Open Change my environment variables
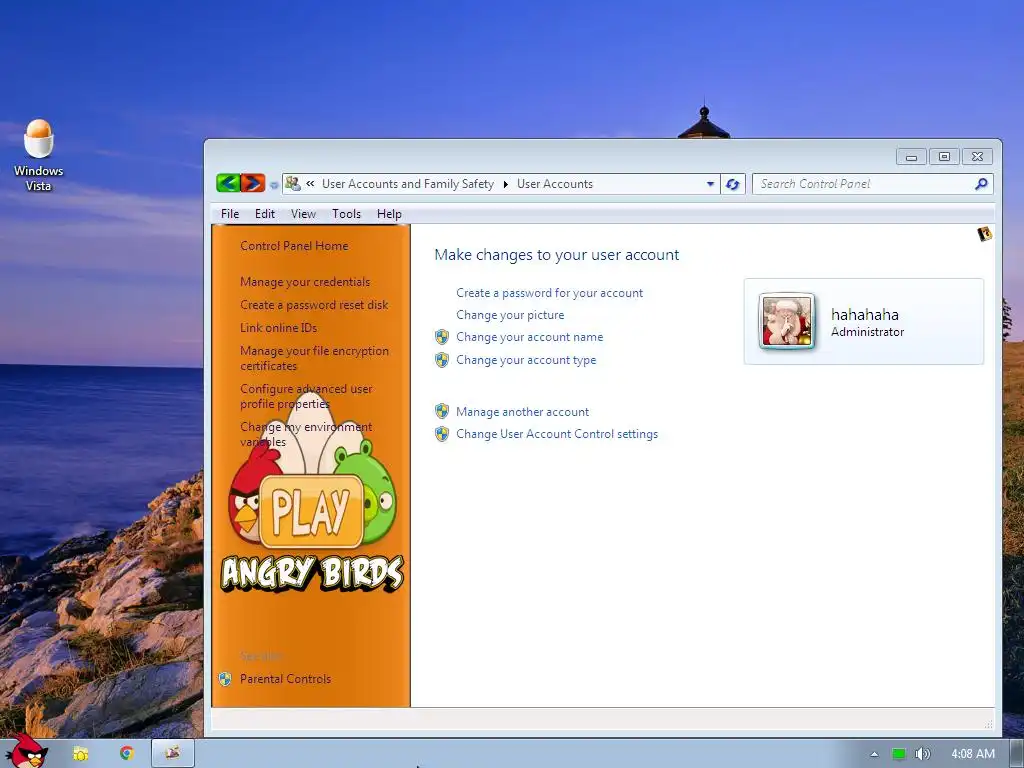Screen dimensions: 1024x768 coord(306,434)
